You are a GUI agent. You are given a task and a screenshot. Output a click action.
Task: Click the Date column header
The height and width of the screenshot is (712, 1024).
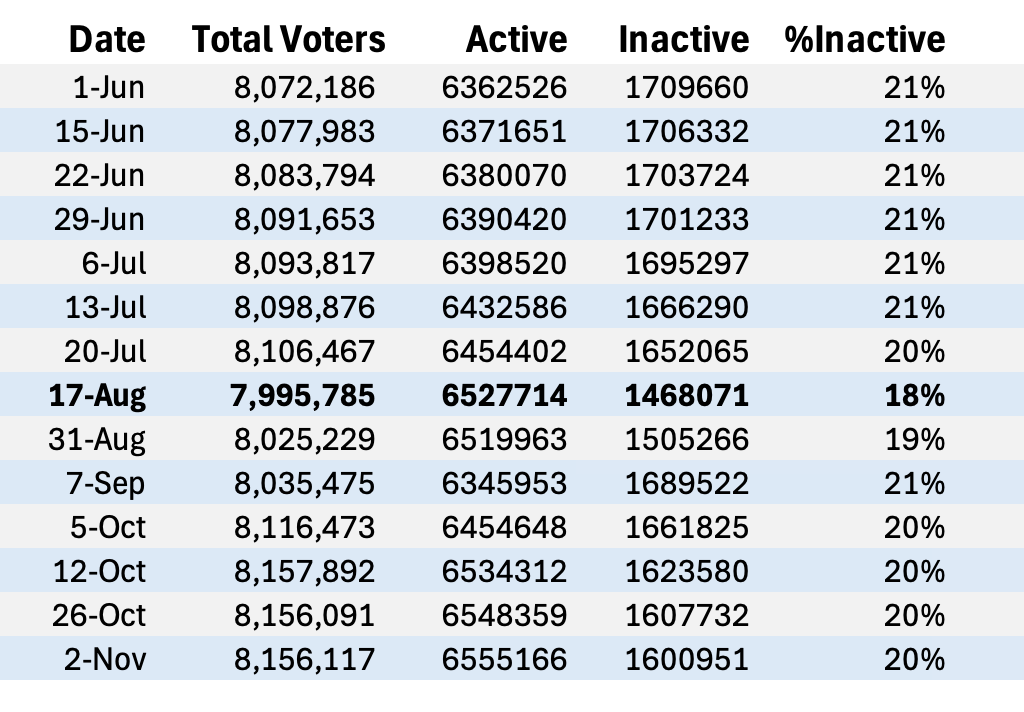point(107,39)
